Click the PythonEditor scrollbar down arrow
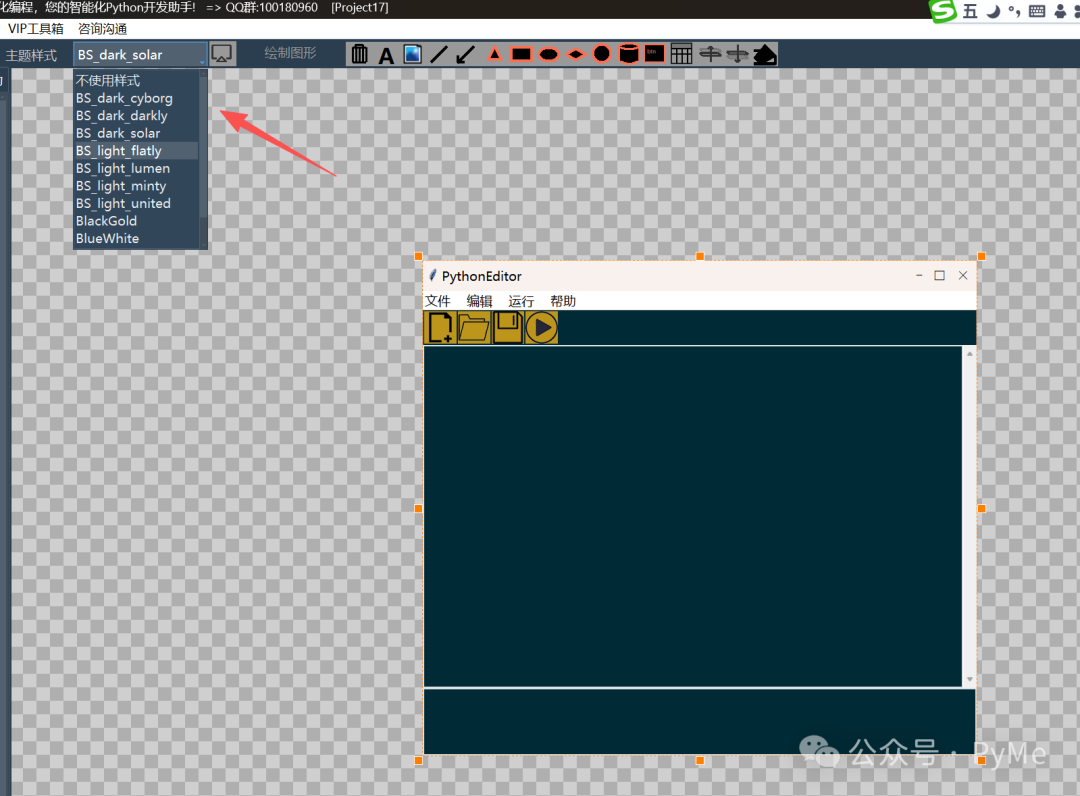This screenshot has width=1080, height=796. coord(970,679)
